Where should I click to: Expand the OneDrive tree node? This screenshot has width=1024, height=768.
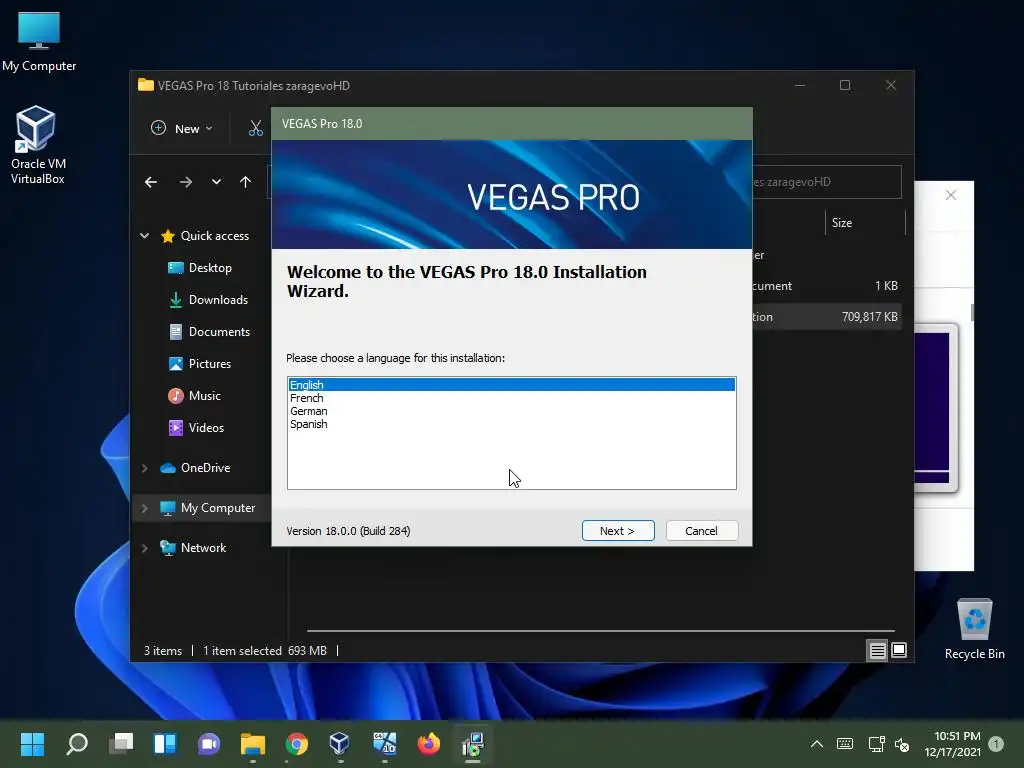[144, 468]
